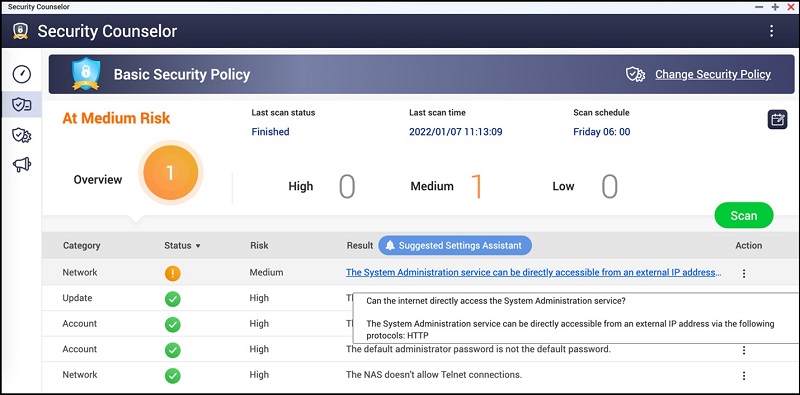Click the green check status in Update row
The height and width of the screenshot is (395, 800).
(x=172, y=299)
